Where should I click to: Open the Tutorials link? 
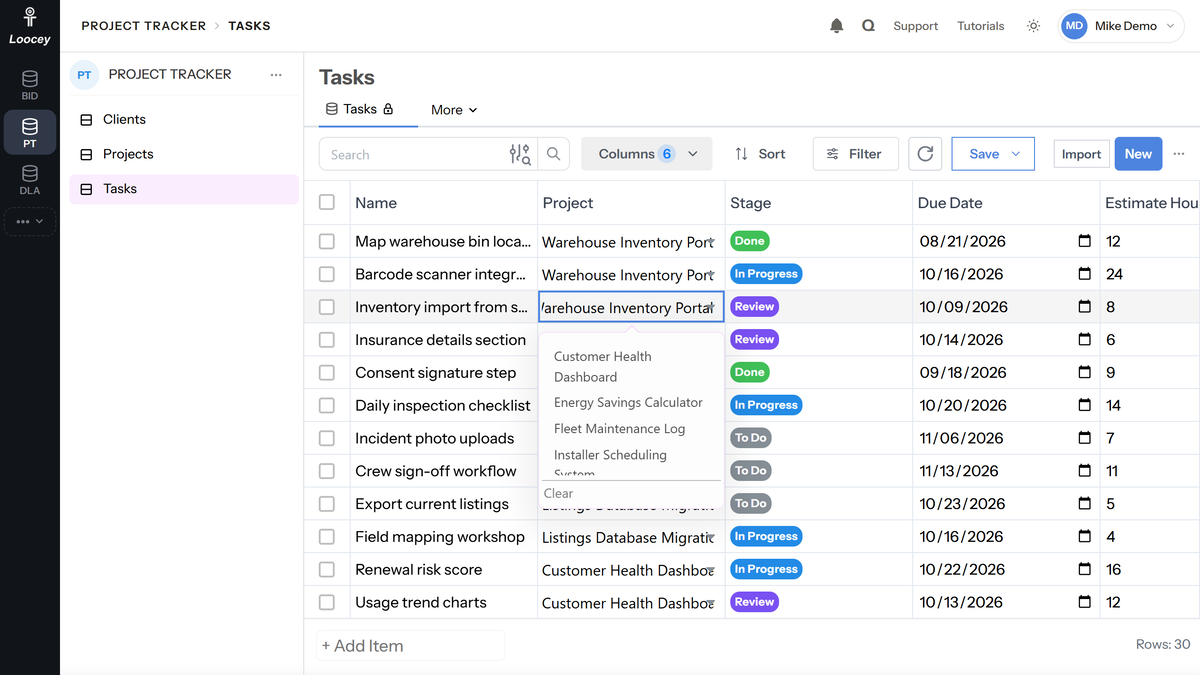click(x=980, y=26)
